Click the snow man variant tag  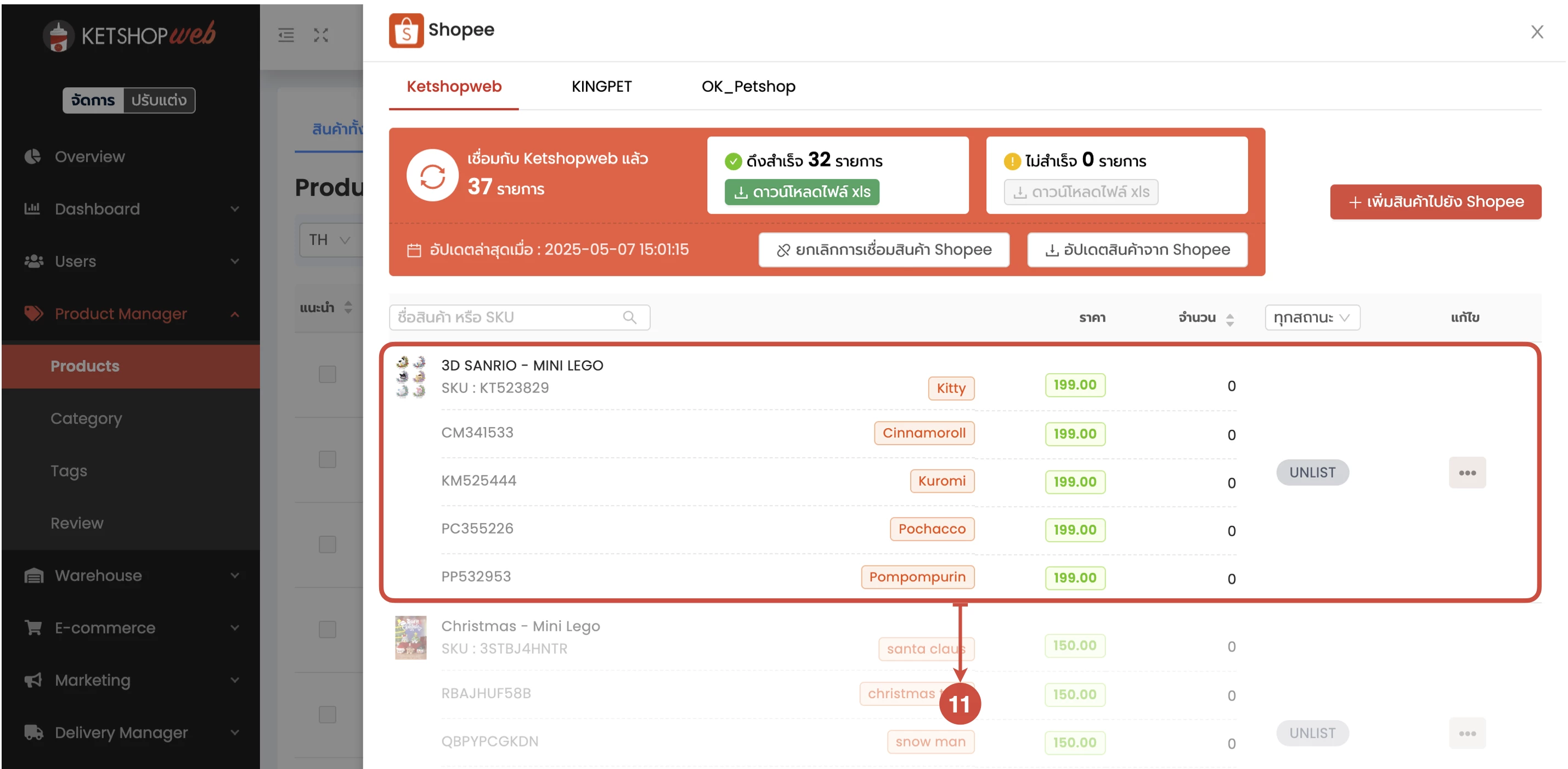pos(930,742)
